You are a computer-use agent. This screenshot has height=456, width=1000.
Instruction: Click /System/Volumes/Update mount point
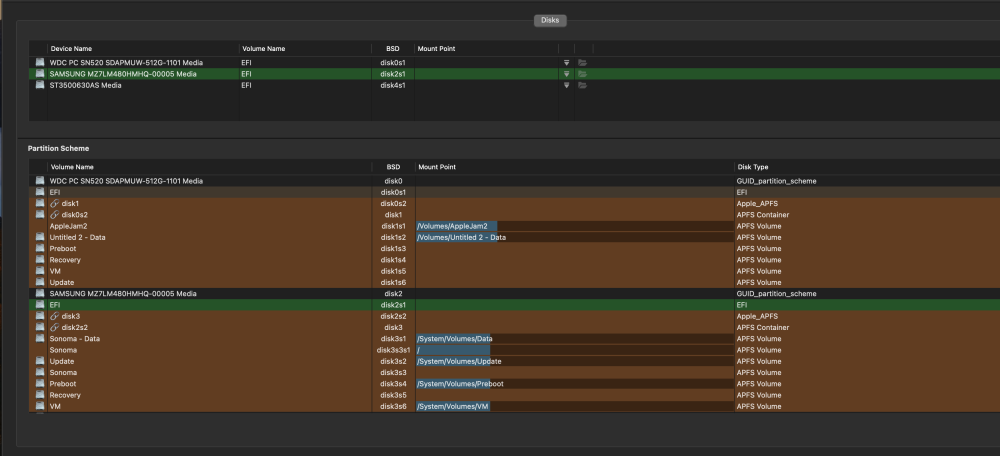coord(459,362)
